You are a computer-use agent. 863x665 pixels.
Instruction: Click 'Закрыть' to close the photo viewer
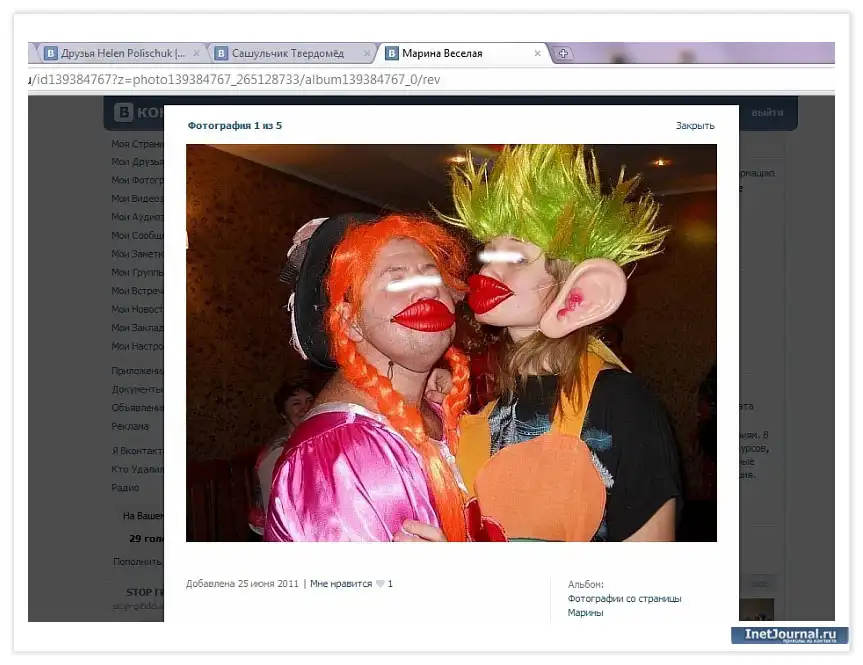click(694, 126)
